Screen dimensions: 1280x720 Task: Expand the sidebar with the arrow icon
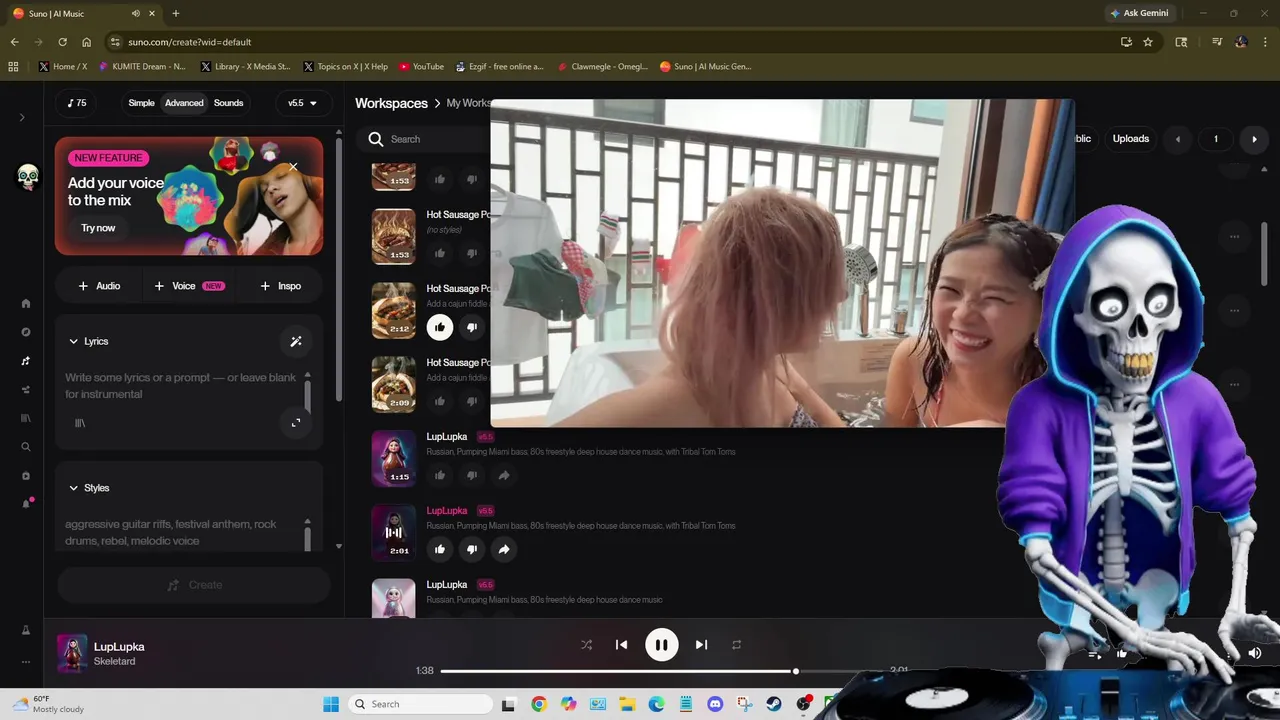click(x=22, y=118)
